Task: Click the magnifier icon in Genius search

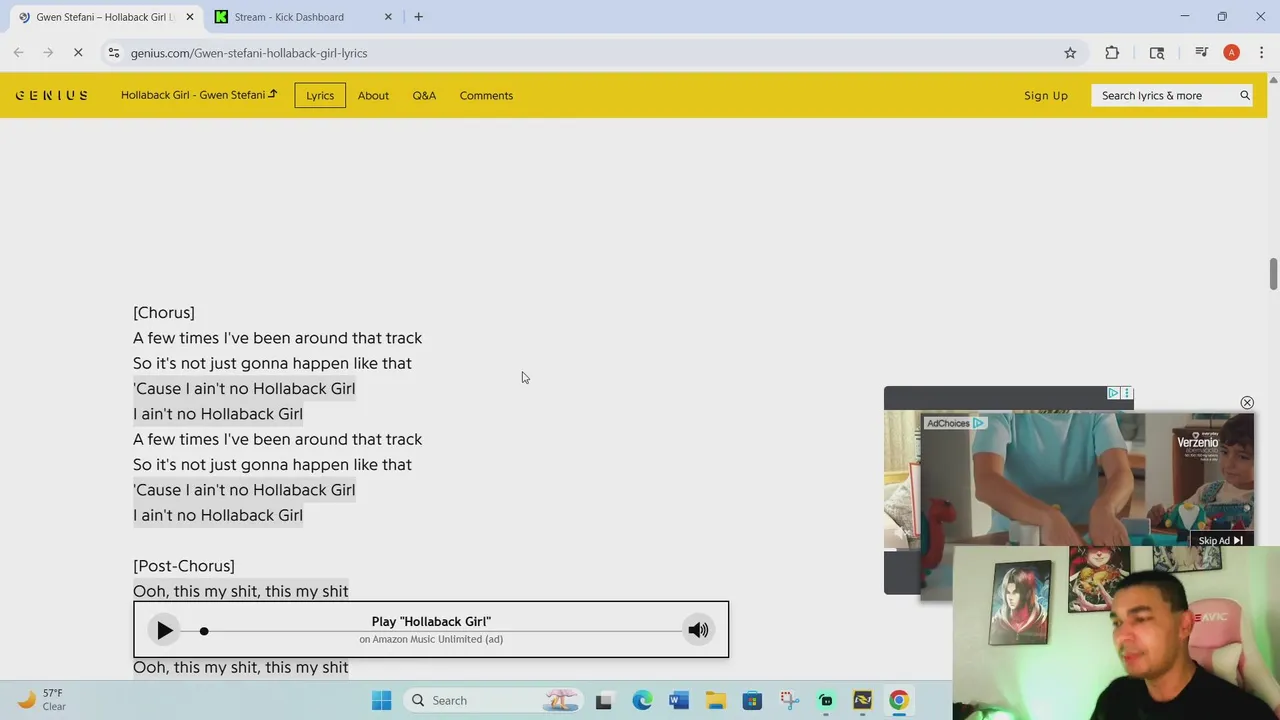Action: click(1245, 95)
